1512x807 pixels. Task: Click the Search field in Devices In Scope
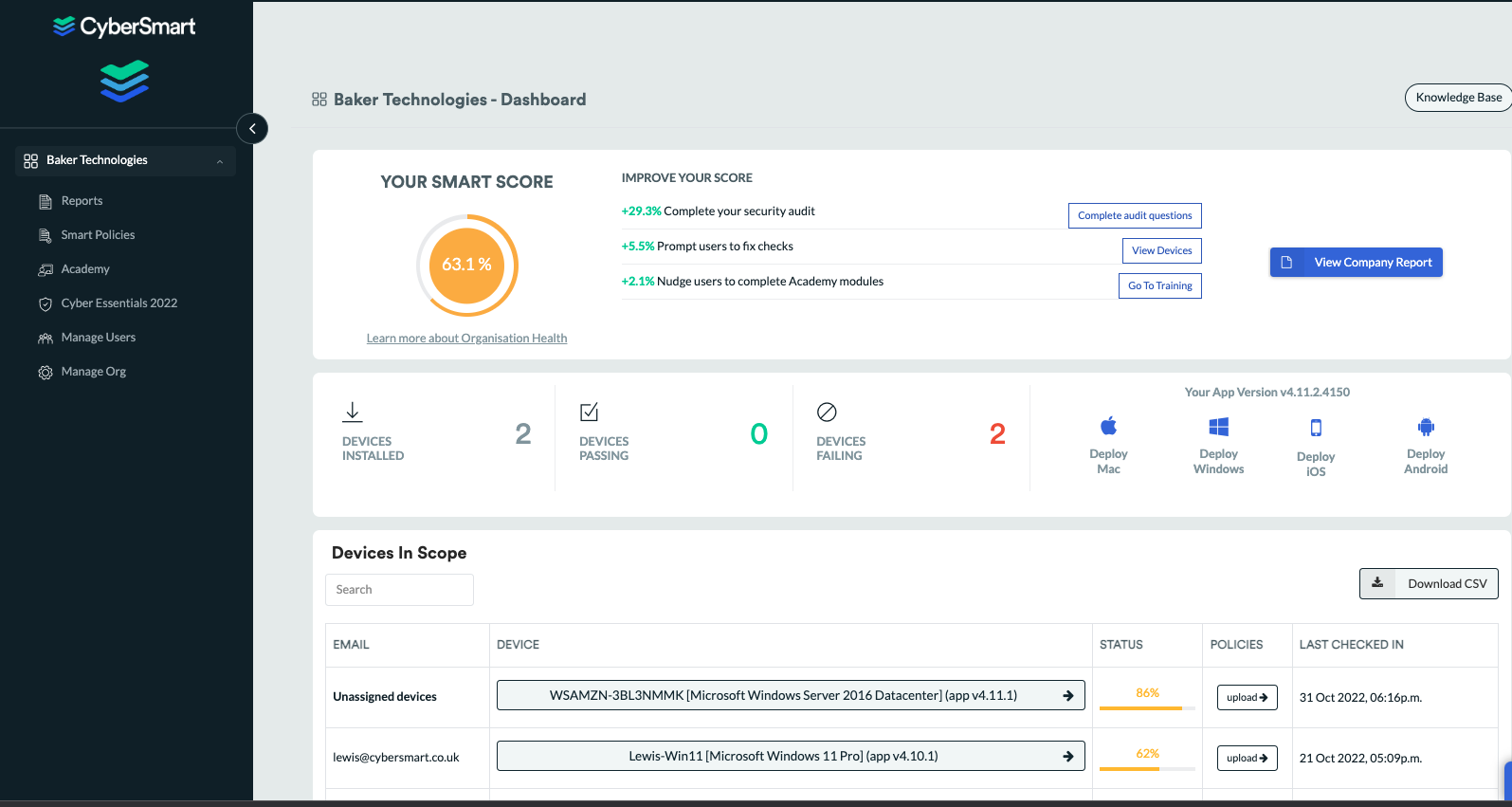pos(399,590)
